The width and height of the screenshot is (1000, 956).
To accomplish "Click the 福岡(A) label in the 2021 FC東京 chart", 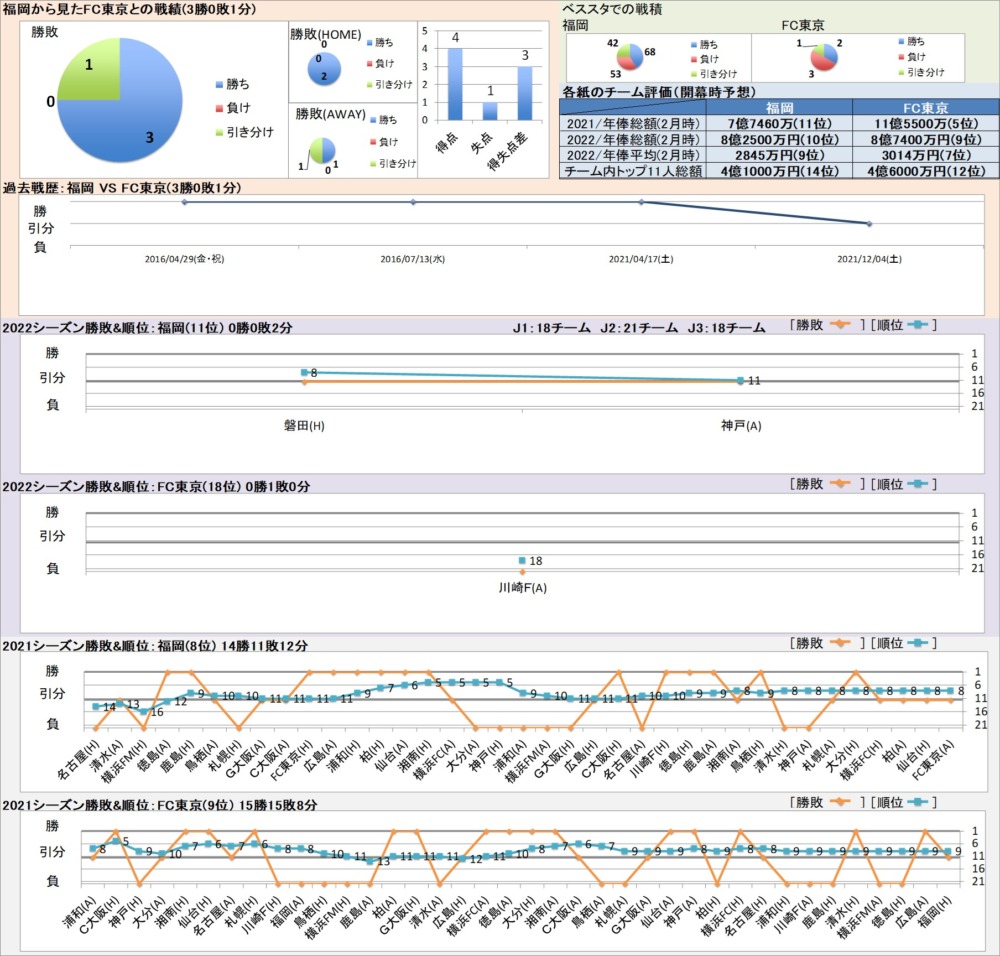I will 288,914.
